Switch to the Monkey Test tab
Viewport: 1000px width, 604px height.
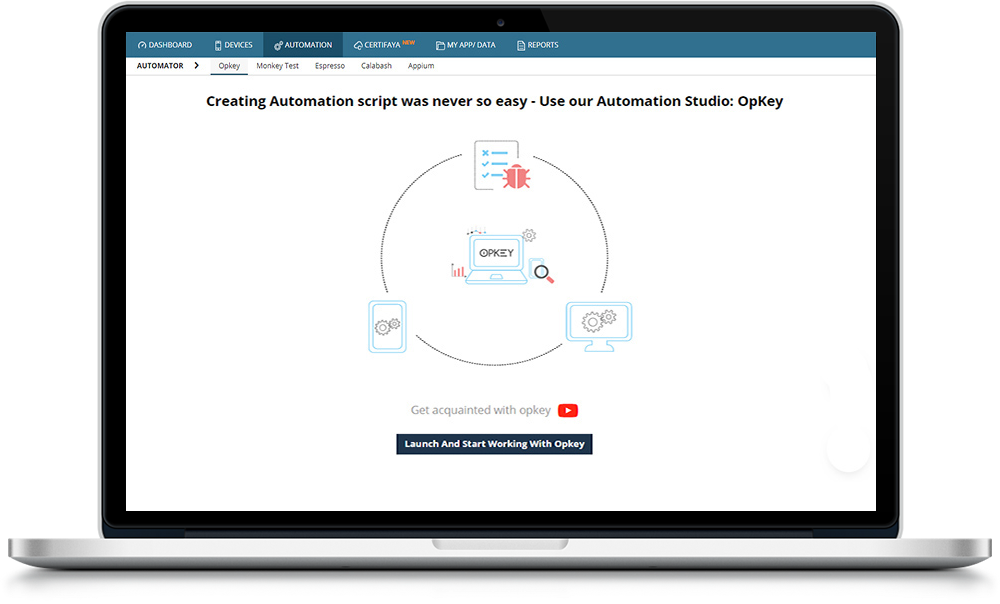(x=277, y=65)
